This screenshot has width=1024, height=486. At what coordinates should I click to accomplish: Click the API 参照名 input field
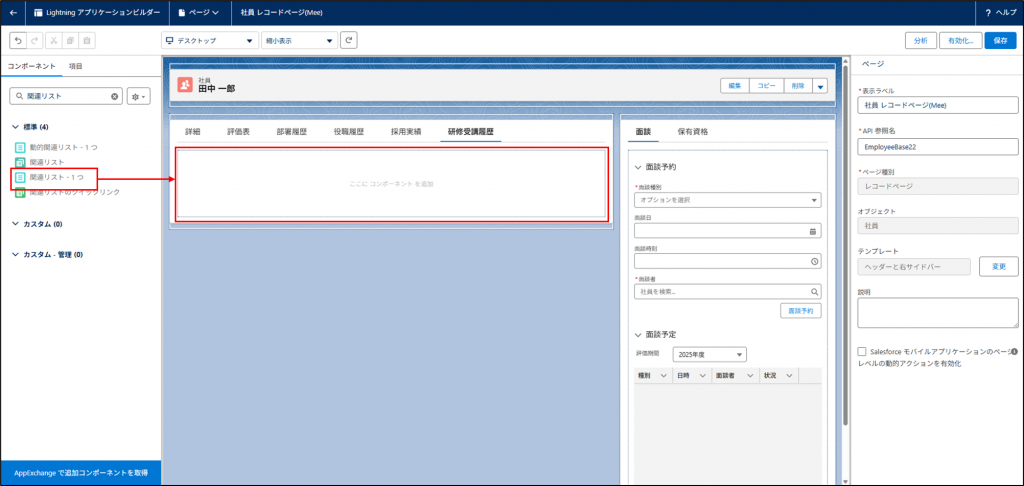click(x=937, y=146)
